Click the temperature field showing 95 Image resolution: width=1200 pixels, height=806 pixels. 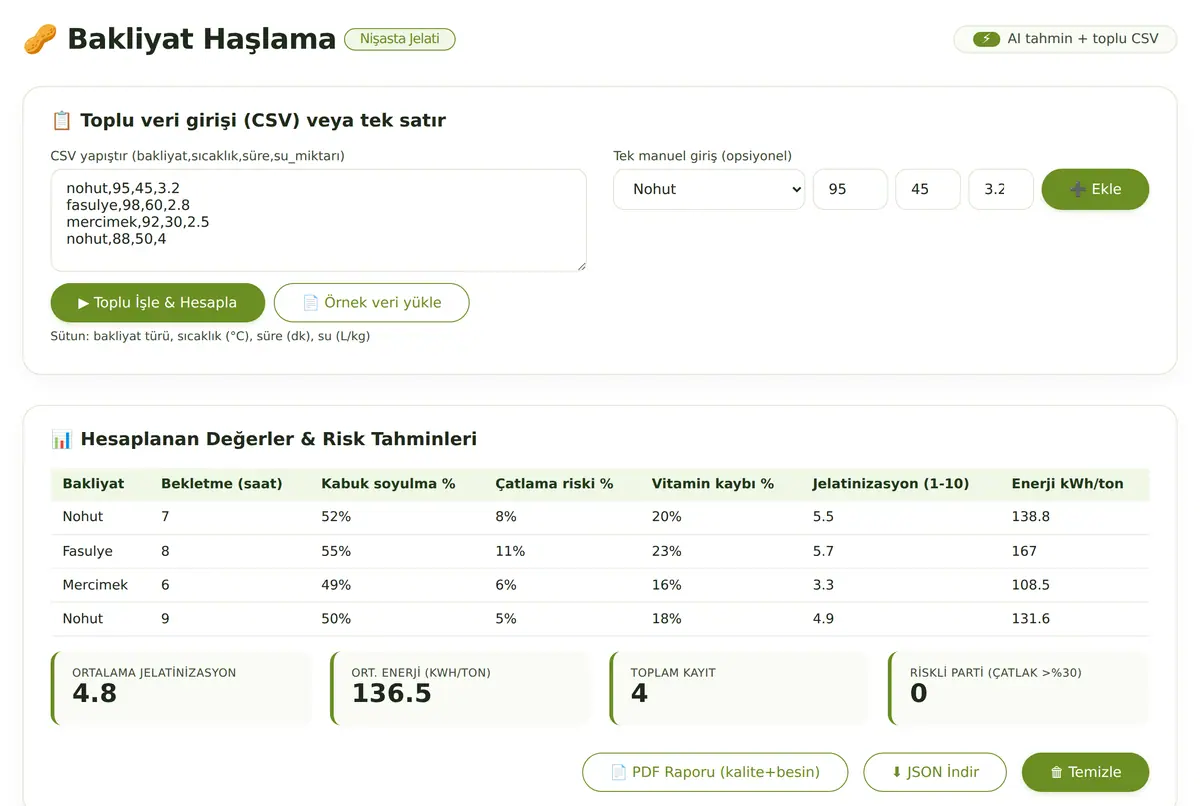[850, 189]
